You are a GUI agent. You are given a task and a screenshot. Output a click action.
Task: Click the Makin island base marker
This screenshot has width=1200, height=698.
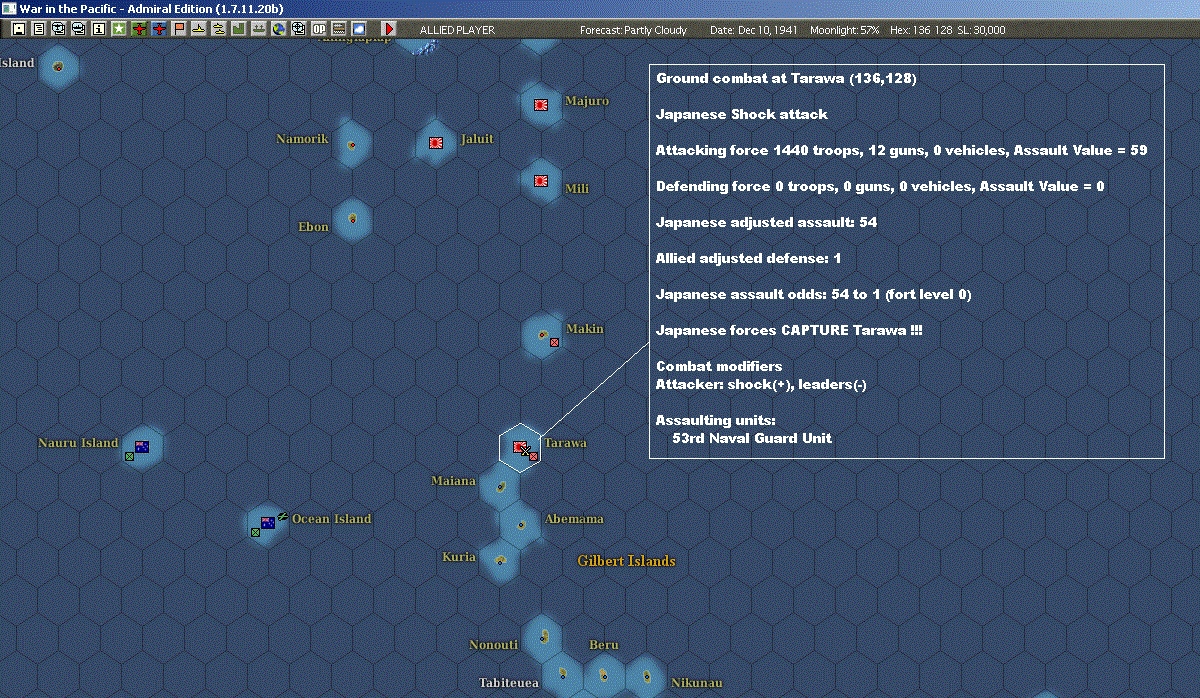pos(543,335)
